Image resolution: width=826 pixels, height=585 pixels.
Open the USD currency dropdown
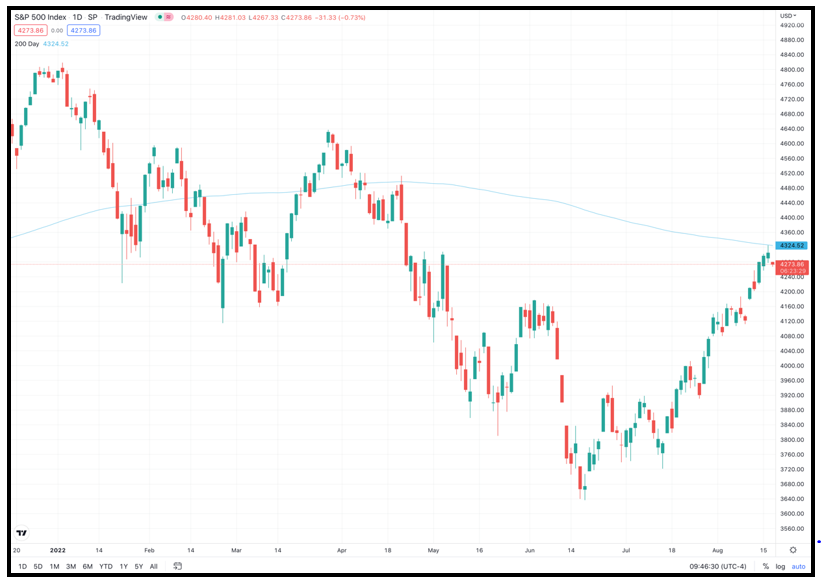[788, 16]
